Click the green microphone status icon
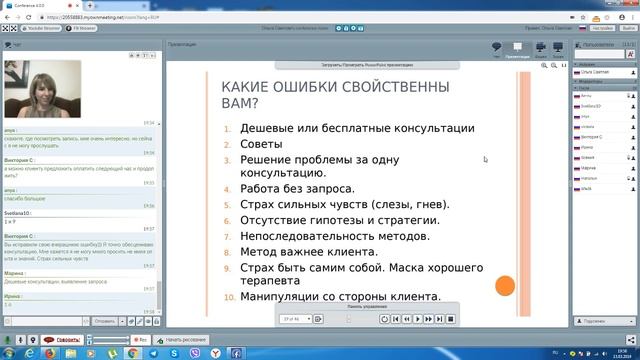Screen dimensions: 640x360 (7, 340)
